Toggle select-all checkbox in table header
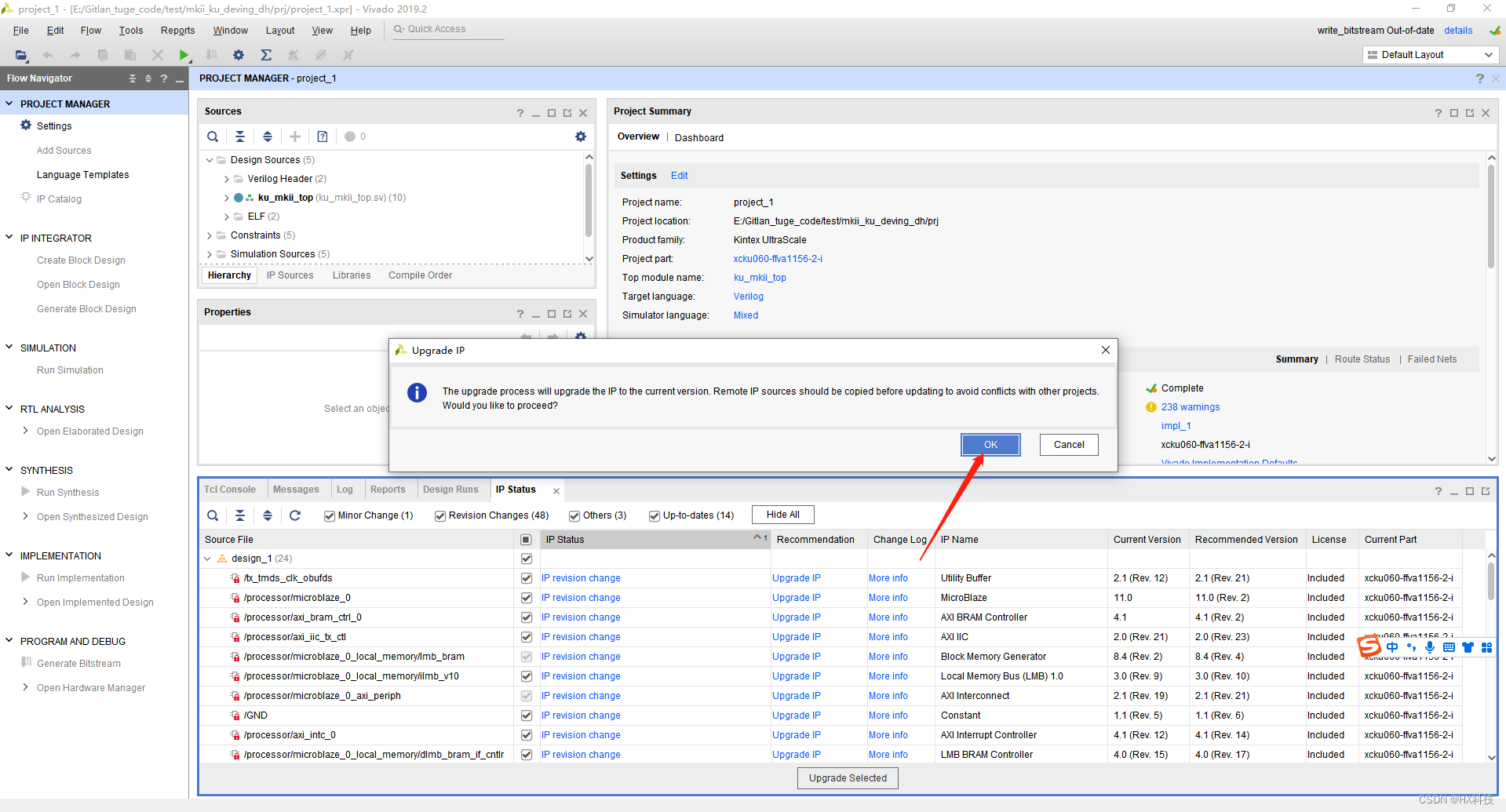Image resolution: width=1506 pixels, height=812 pixels. pos(527,540)
